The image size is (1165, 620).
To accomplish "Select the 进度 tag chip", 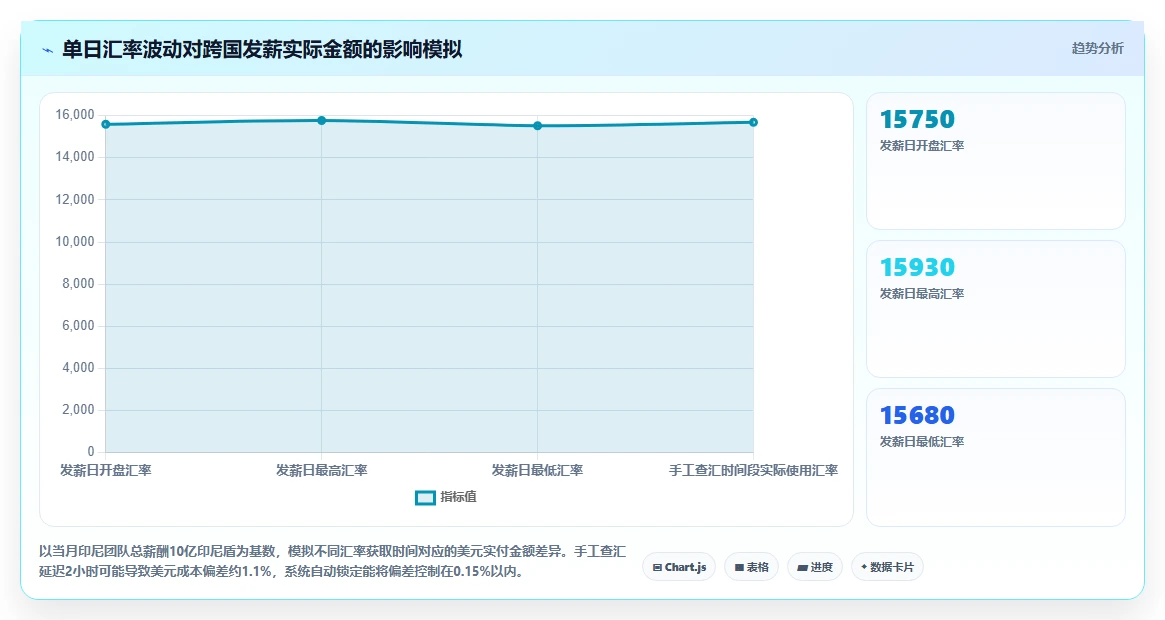I will (x=814, y=566).
